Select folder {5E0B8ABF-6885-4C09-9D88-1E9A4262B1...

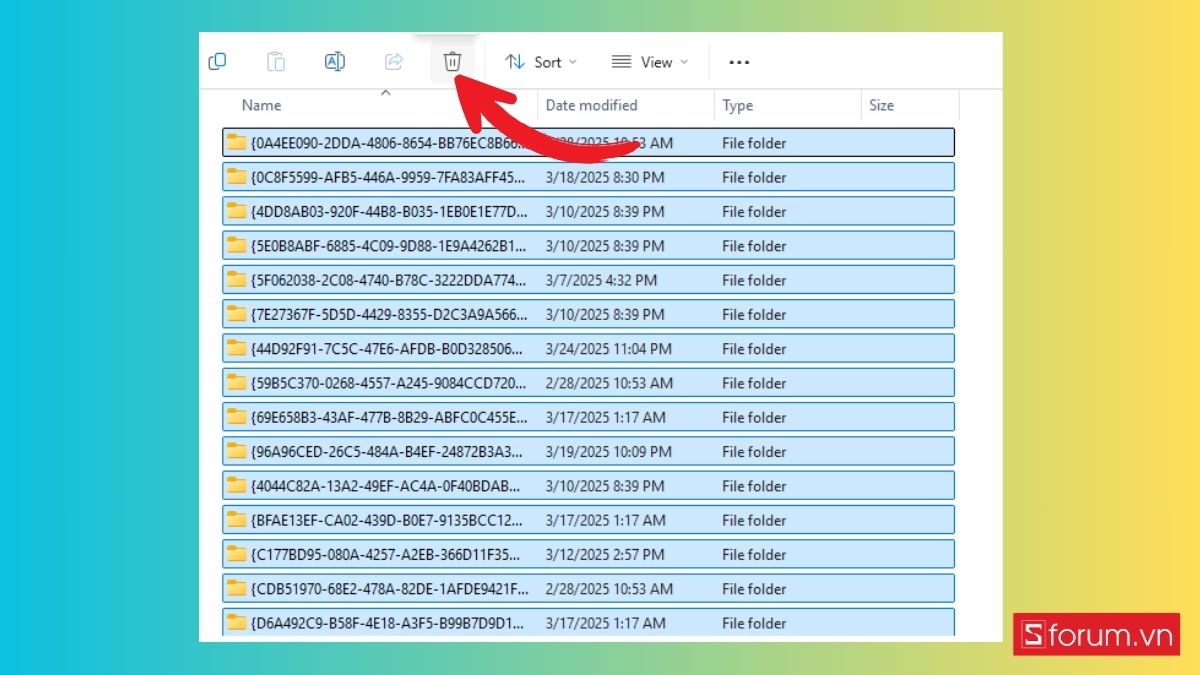[x=588, y=245]
